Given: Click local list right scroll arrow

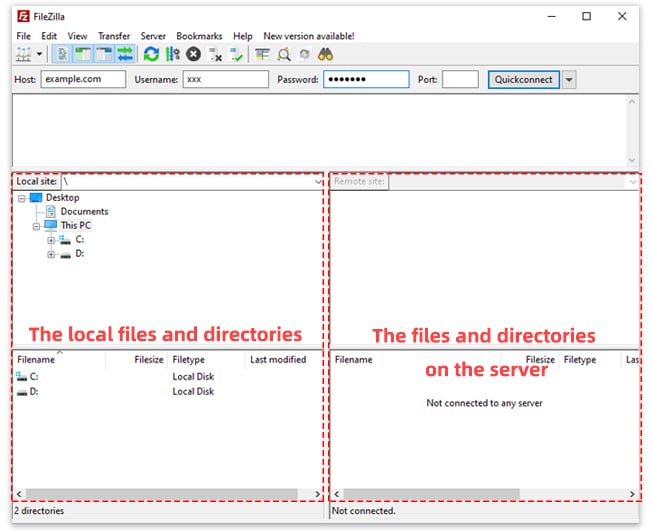Looking at the screenshot, I should [x=317, y=494].
